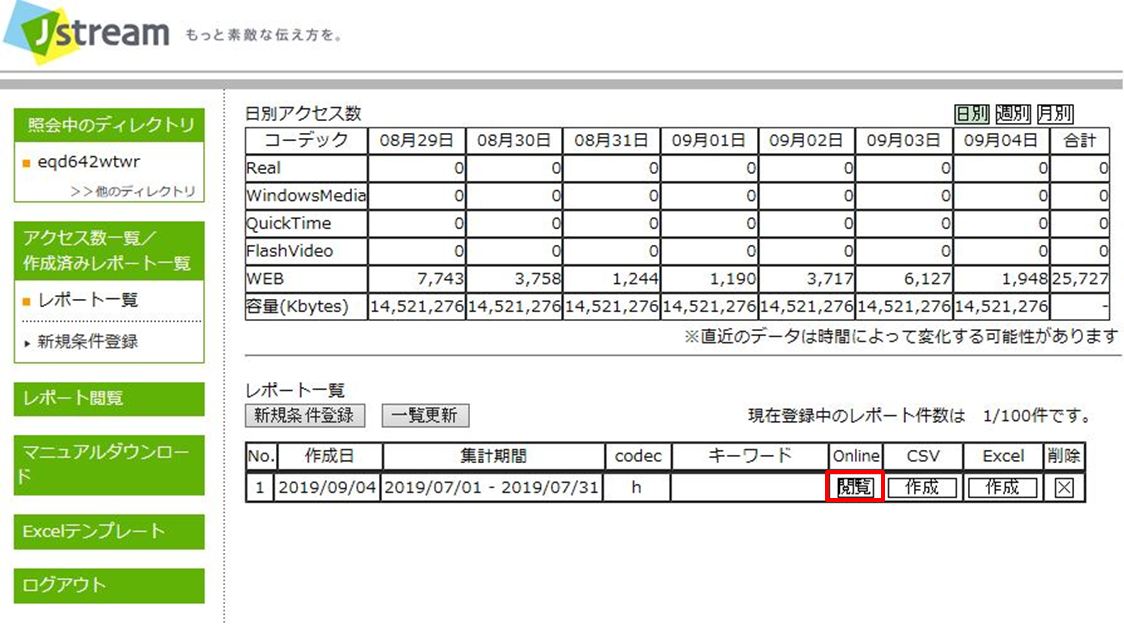Click report creation date 2019/09/04

tap(328, 488)
